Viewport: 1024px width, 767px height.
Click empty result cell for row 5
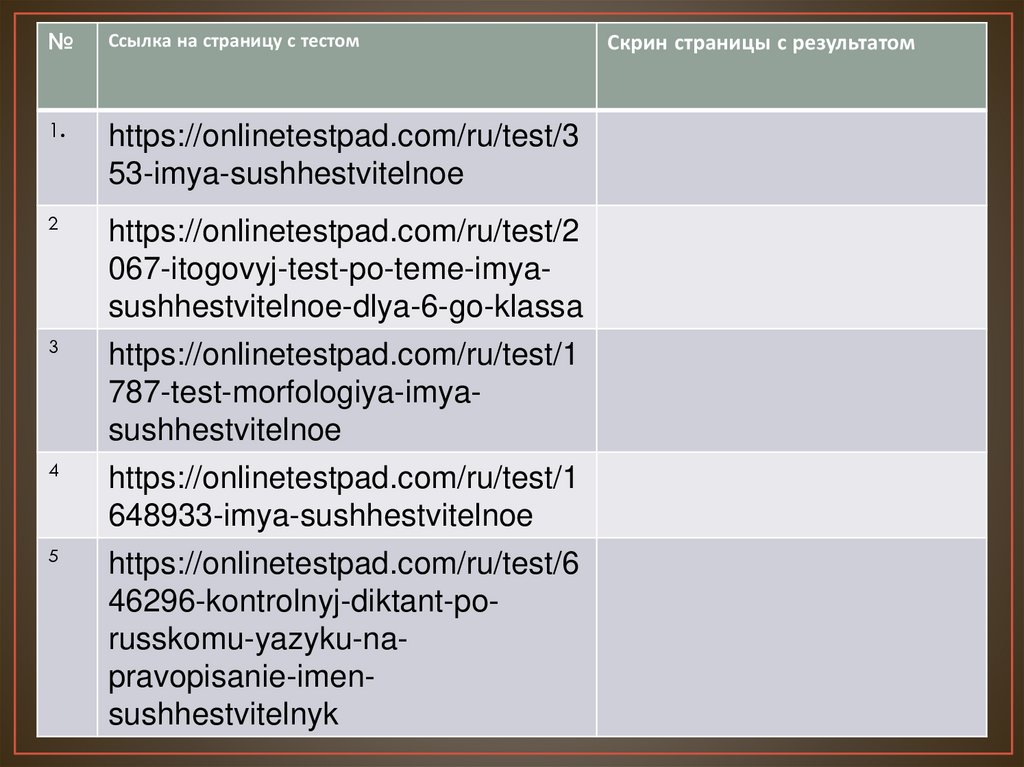coord(792,637)
